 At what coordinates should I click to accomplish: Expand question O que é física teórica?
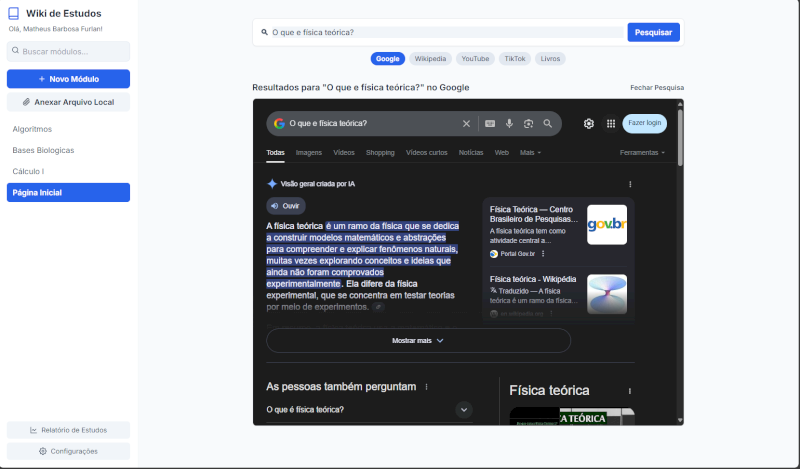369,410
